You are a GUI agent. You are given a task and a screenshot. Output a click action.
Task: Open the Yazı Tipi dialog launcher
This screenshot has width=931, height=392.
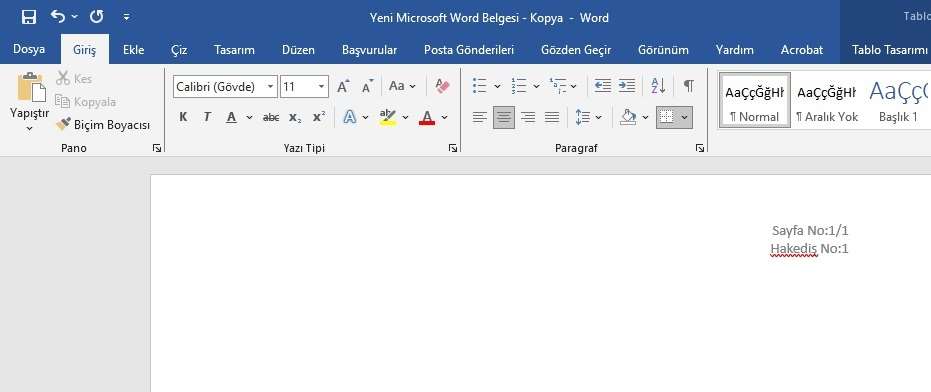coord(453,148)
